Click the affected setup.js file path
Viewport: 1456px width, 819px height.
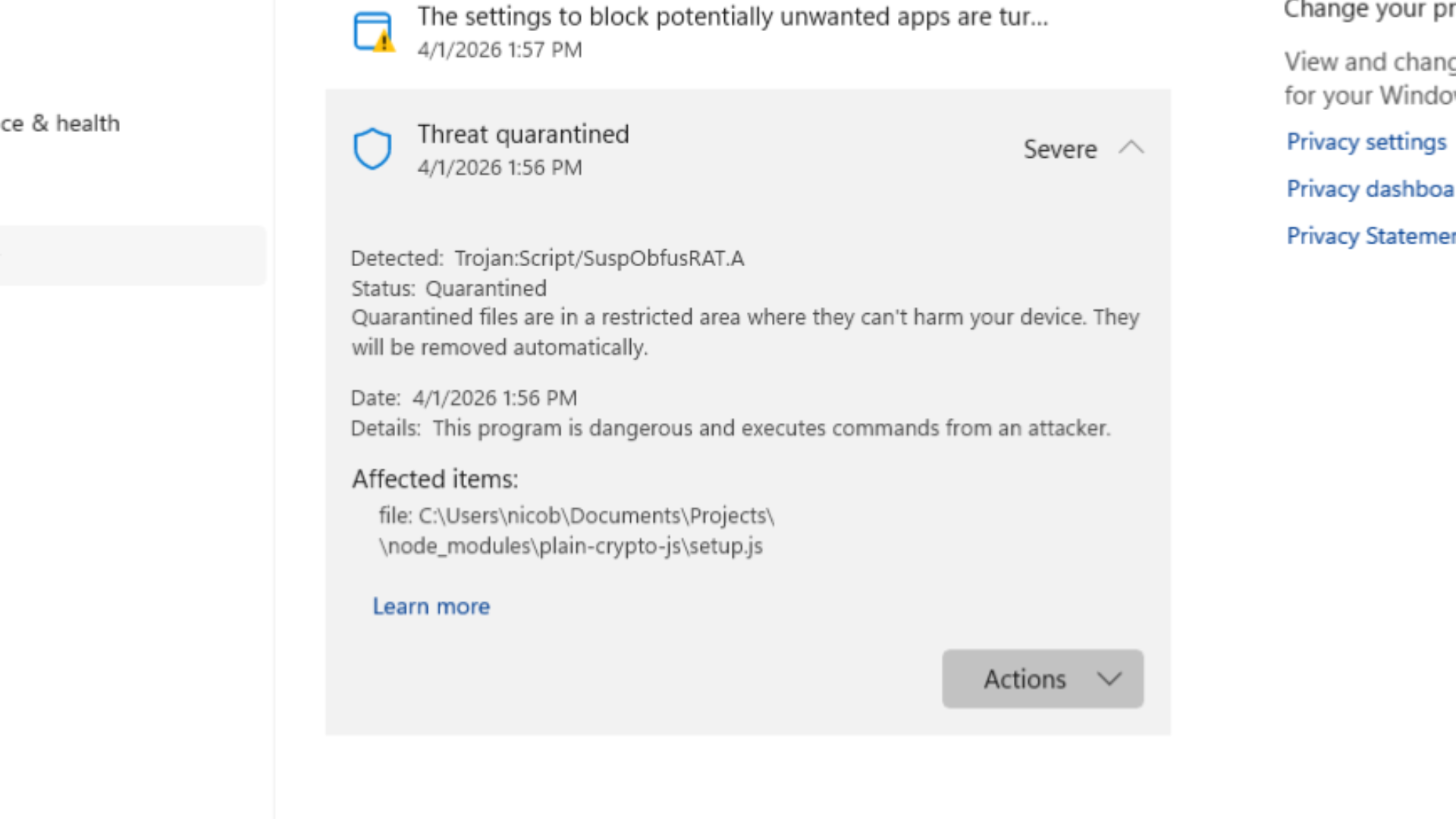point(575,531)
